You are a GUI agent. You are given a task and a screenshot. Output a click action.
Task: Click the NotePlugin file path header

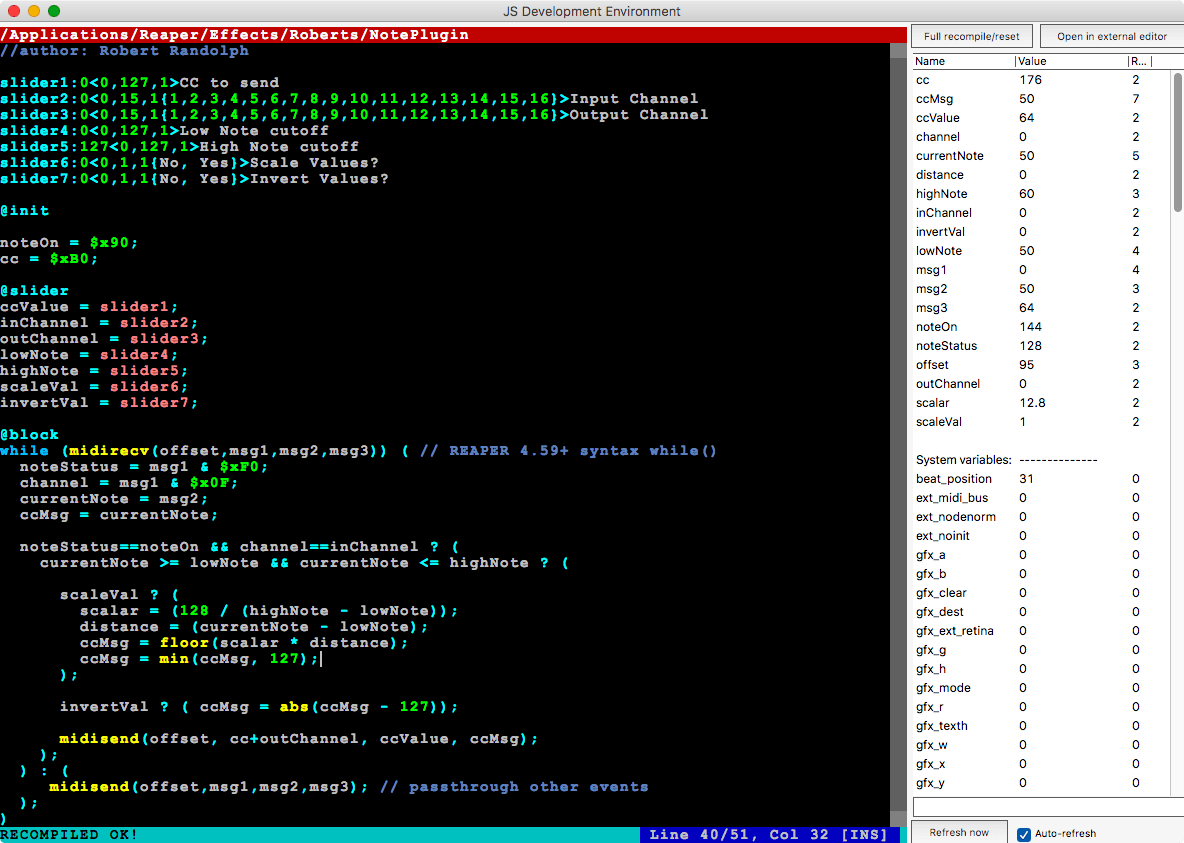pos(235,35)
